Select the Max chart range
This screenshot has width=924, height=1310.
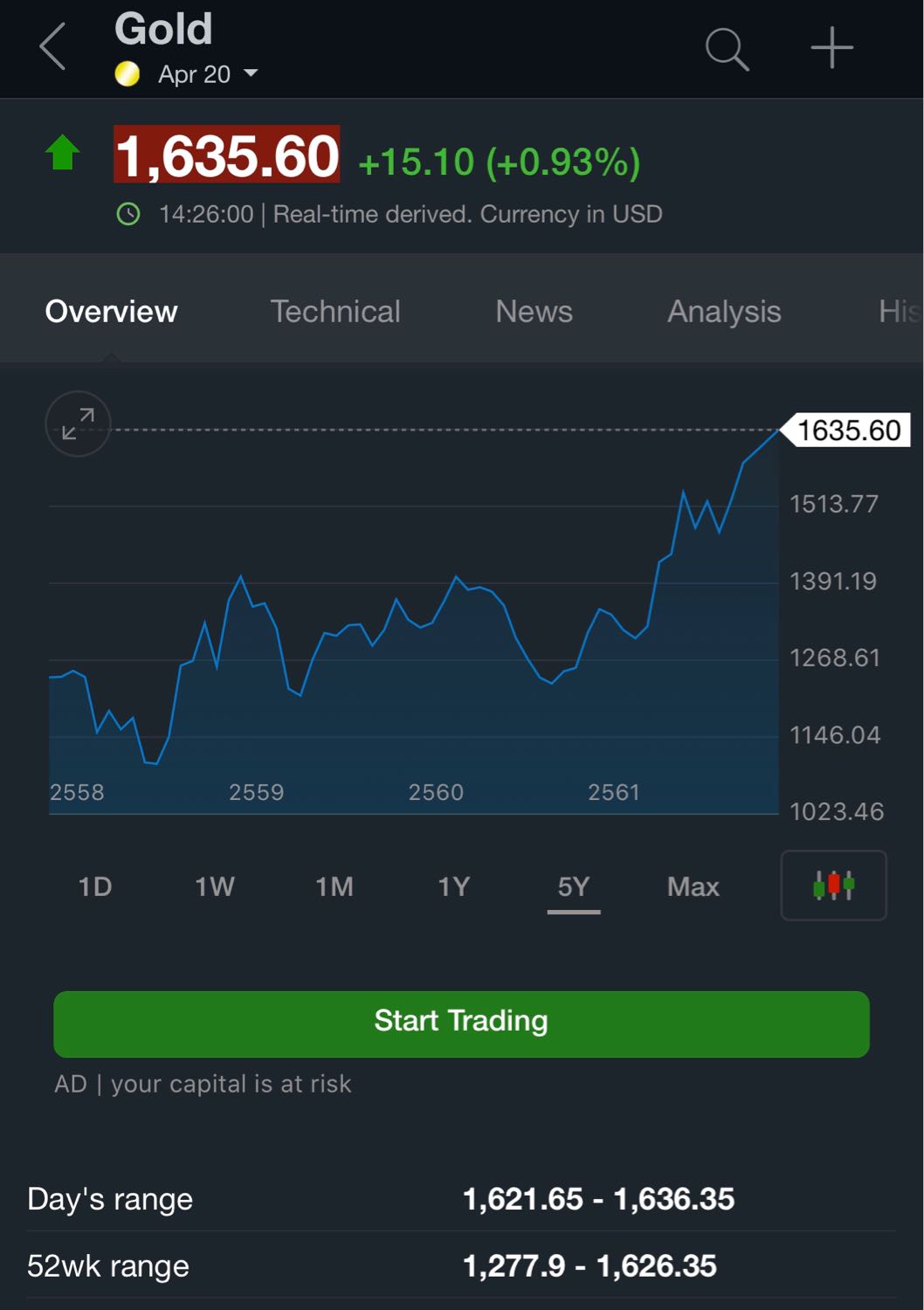tap(693, 887)
